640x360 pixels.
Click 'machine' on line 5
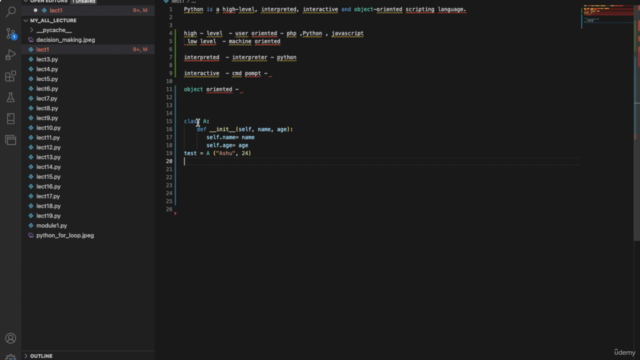click(240, 41)
